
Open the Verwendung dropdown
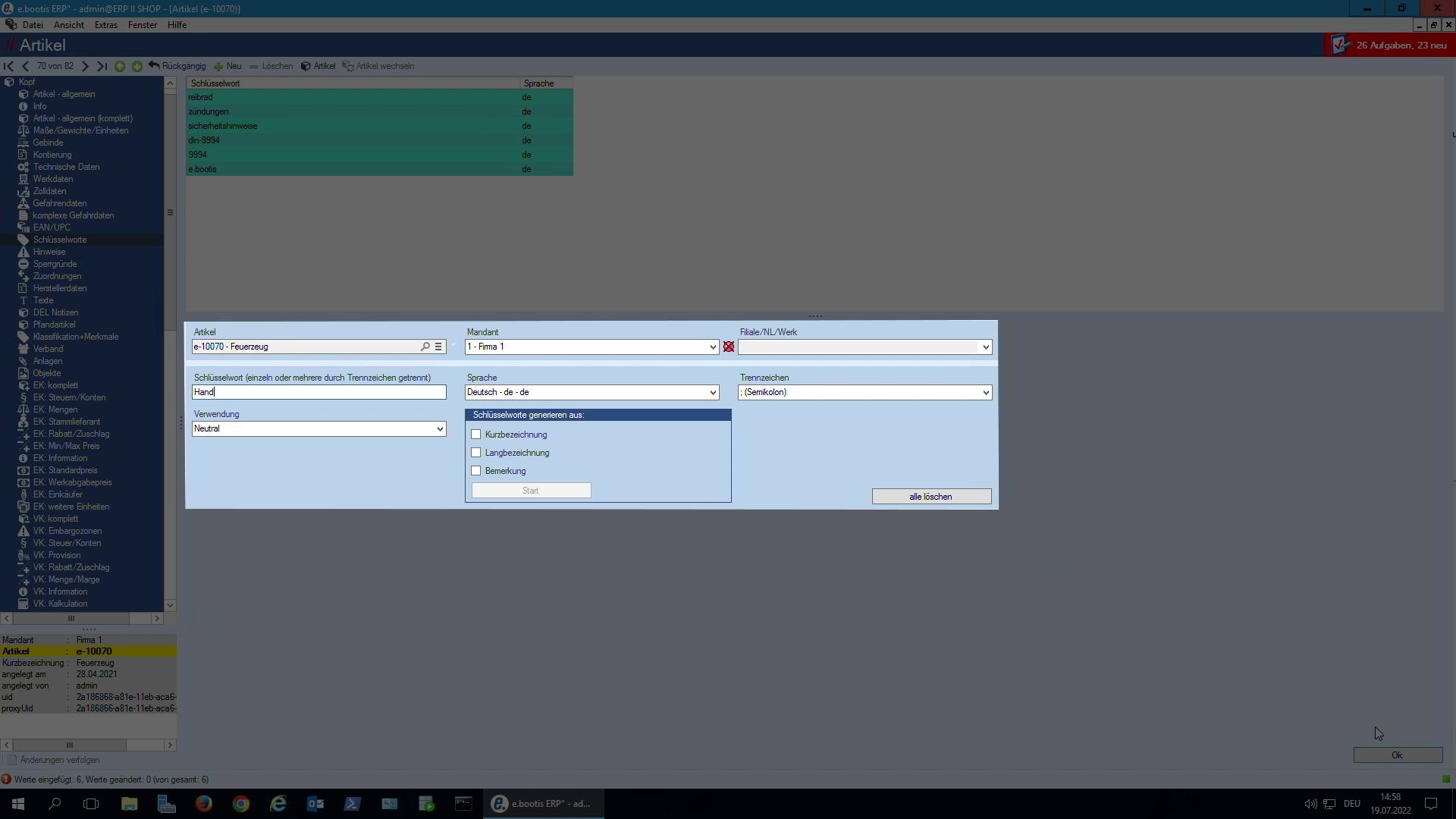(x=439, y=428)
